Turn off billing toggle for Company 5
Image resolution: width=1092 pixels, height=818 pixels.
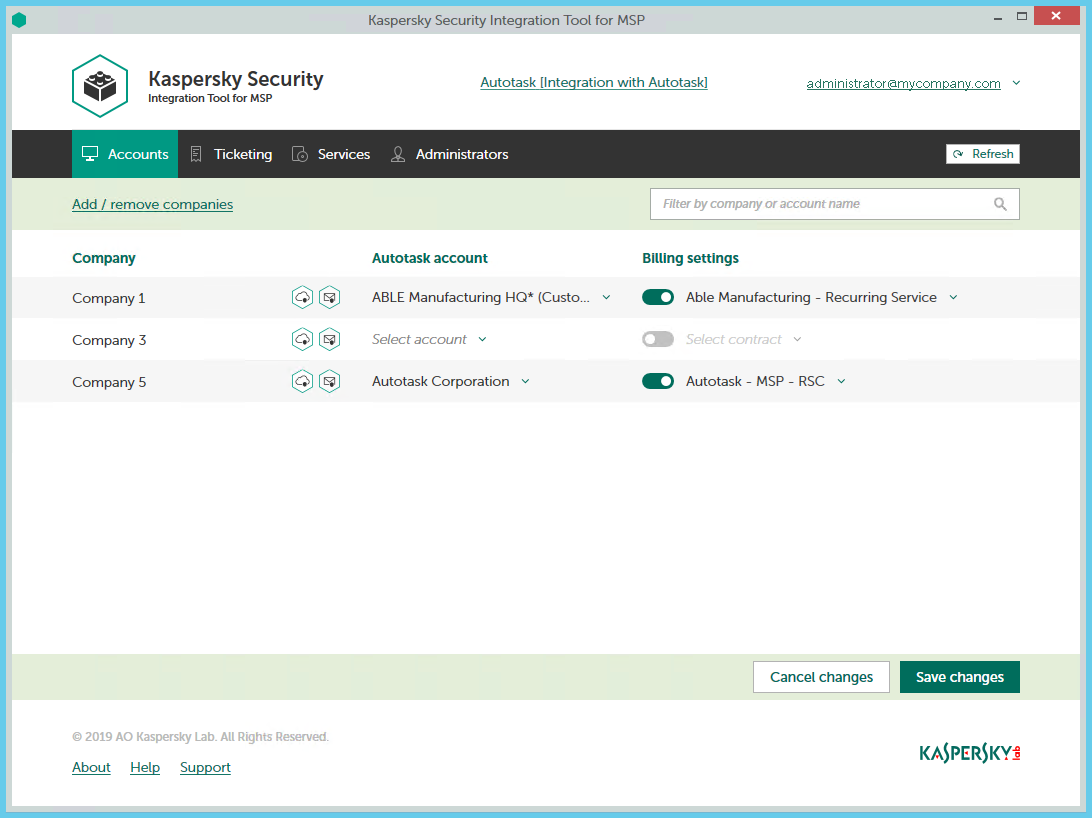click(x=658, y=381)
